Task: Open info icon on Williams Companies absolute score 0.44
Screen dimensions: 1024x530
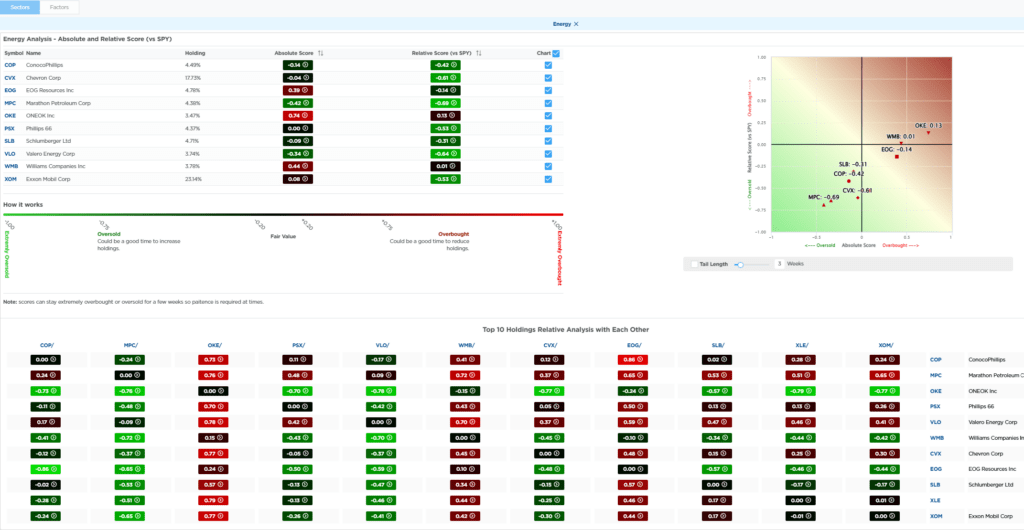Action: (305, 166)
